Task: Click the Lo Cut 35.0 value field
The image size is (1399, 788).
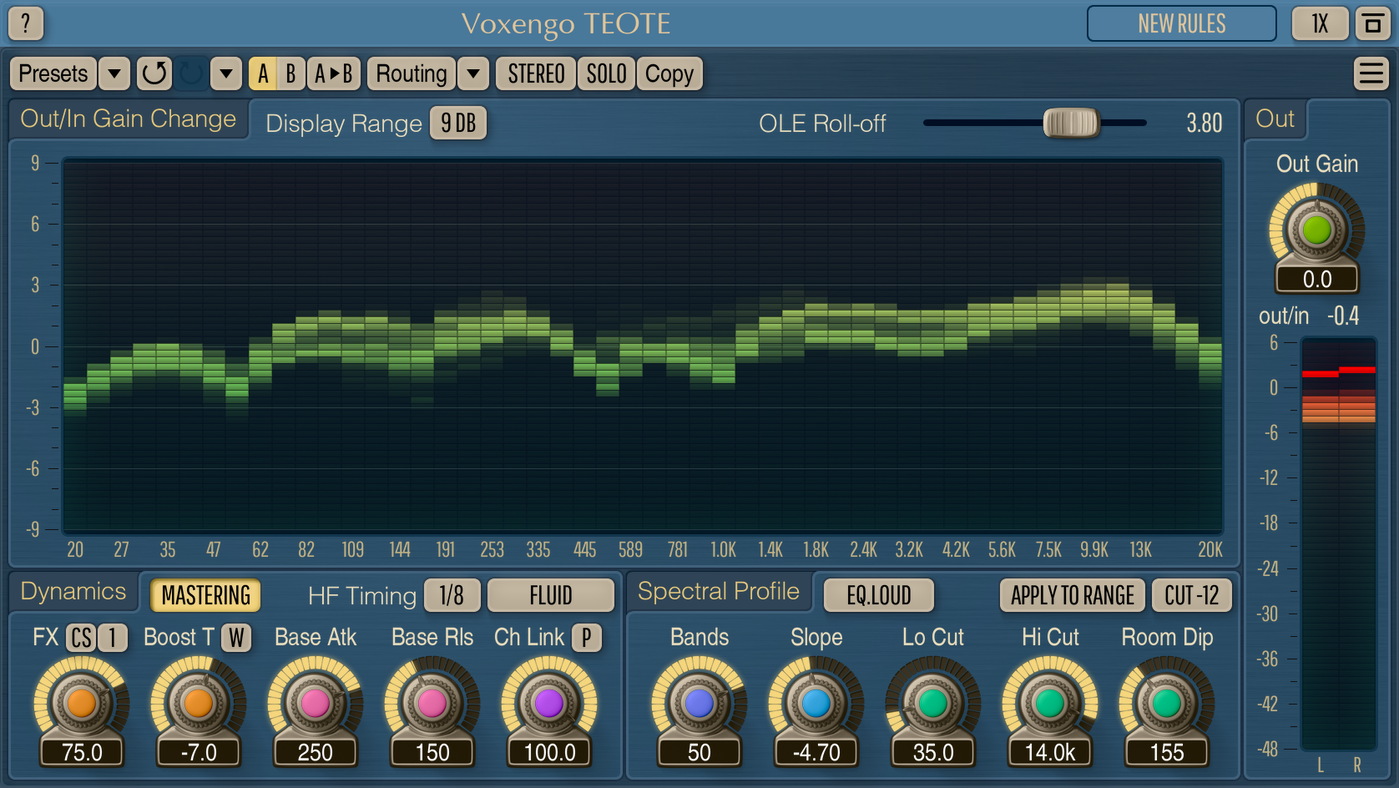Action: coord(933,752)
